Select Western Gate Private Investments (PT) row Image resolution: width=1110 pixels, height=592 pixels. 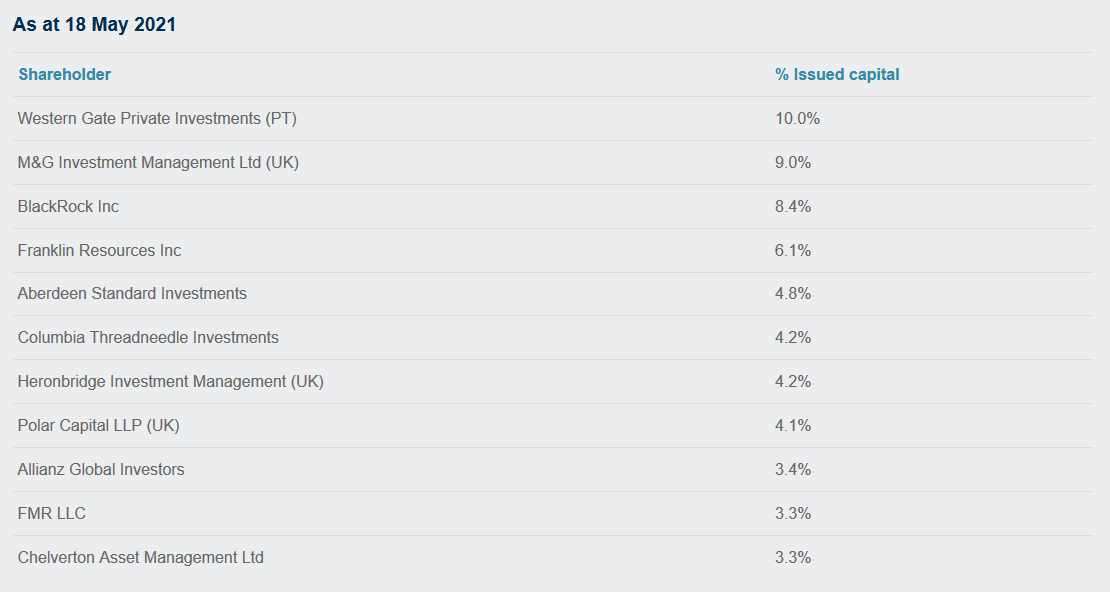tap(553, 118)
